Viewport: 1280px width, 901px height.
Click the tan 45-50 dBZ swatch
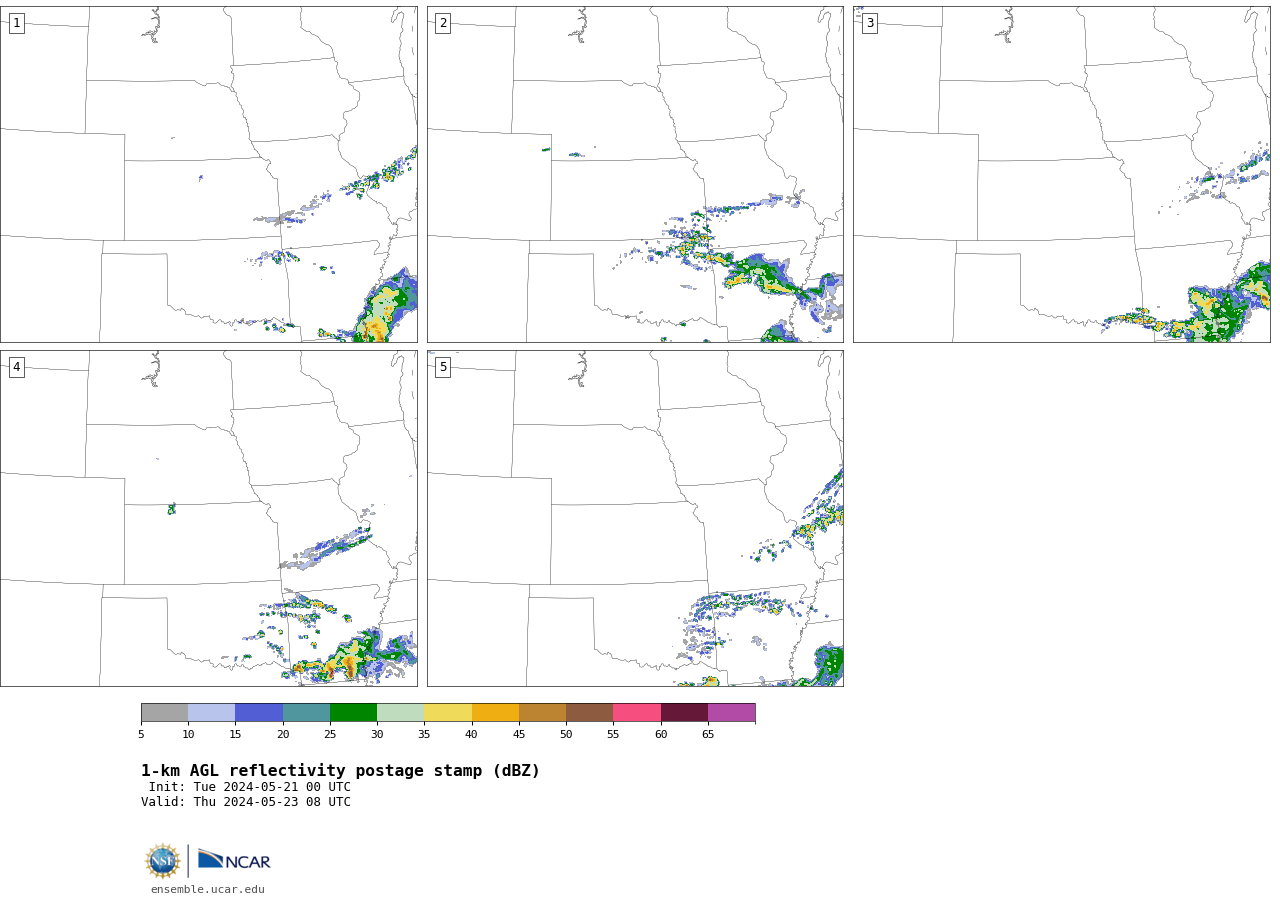click(542, 713)
